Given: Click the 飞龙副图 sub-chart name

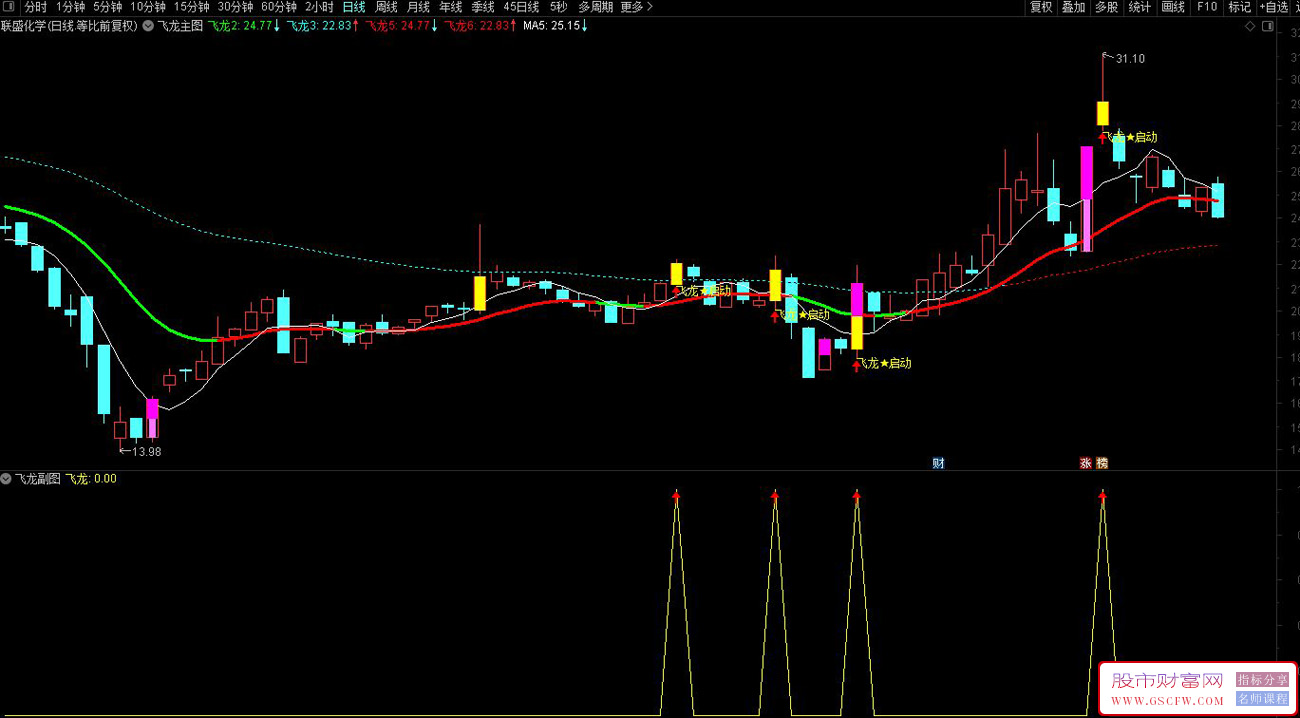Looking at the screenshot, I should click(x=38, y=479).
